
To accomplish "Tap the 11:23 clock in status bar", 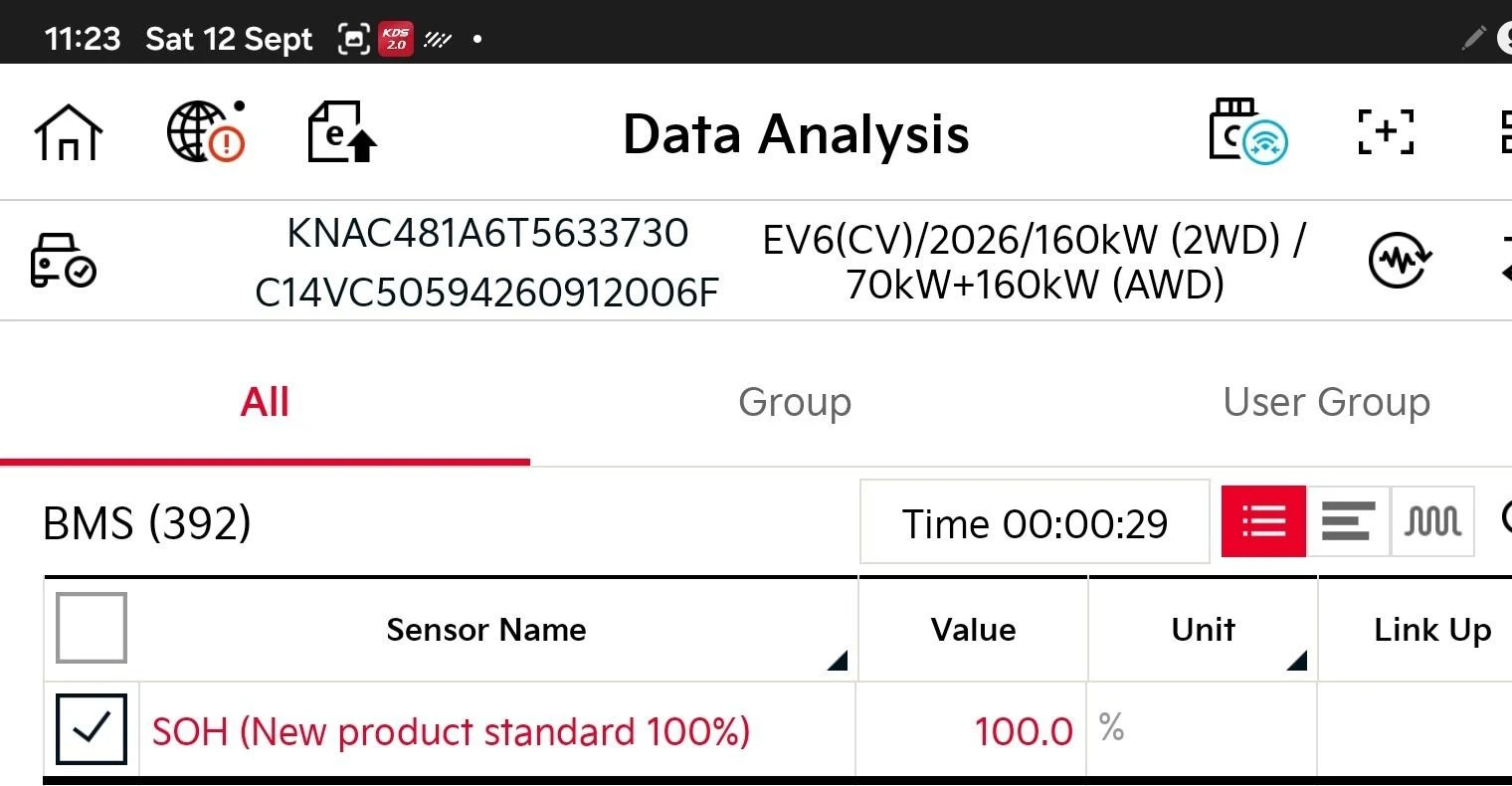I will [x=83, y=39].
